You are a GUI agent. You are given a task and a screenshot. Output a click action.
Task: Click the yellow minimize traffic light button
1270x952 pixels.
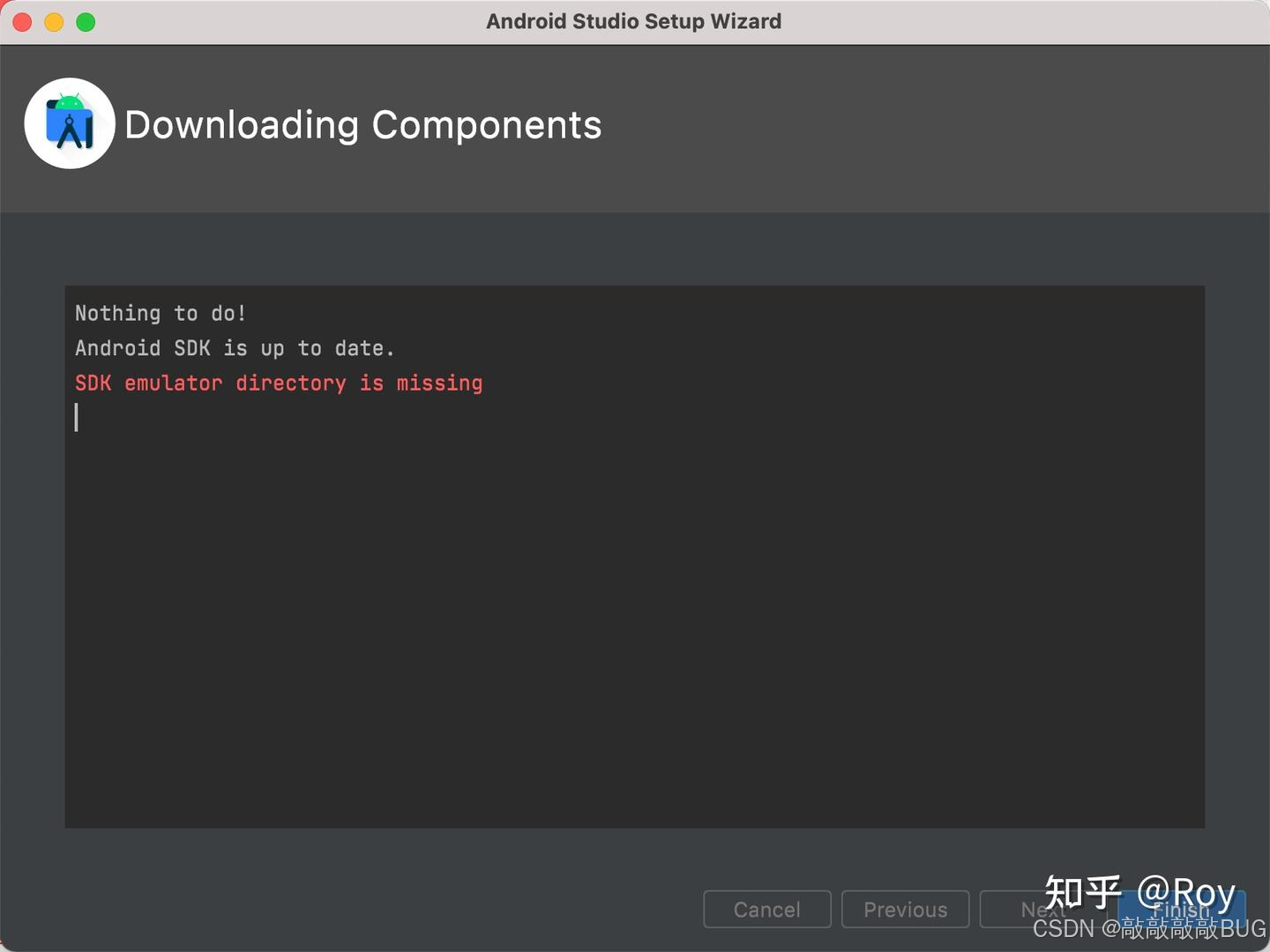coord(53,21)
